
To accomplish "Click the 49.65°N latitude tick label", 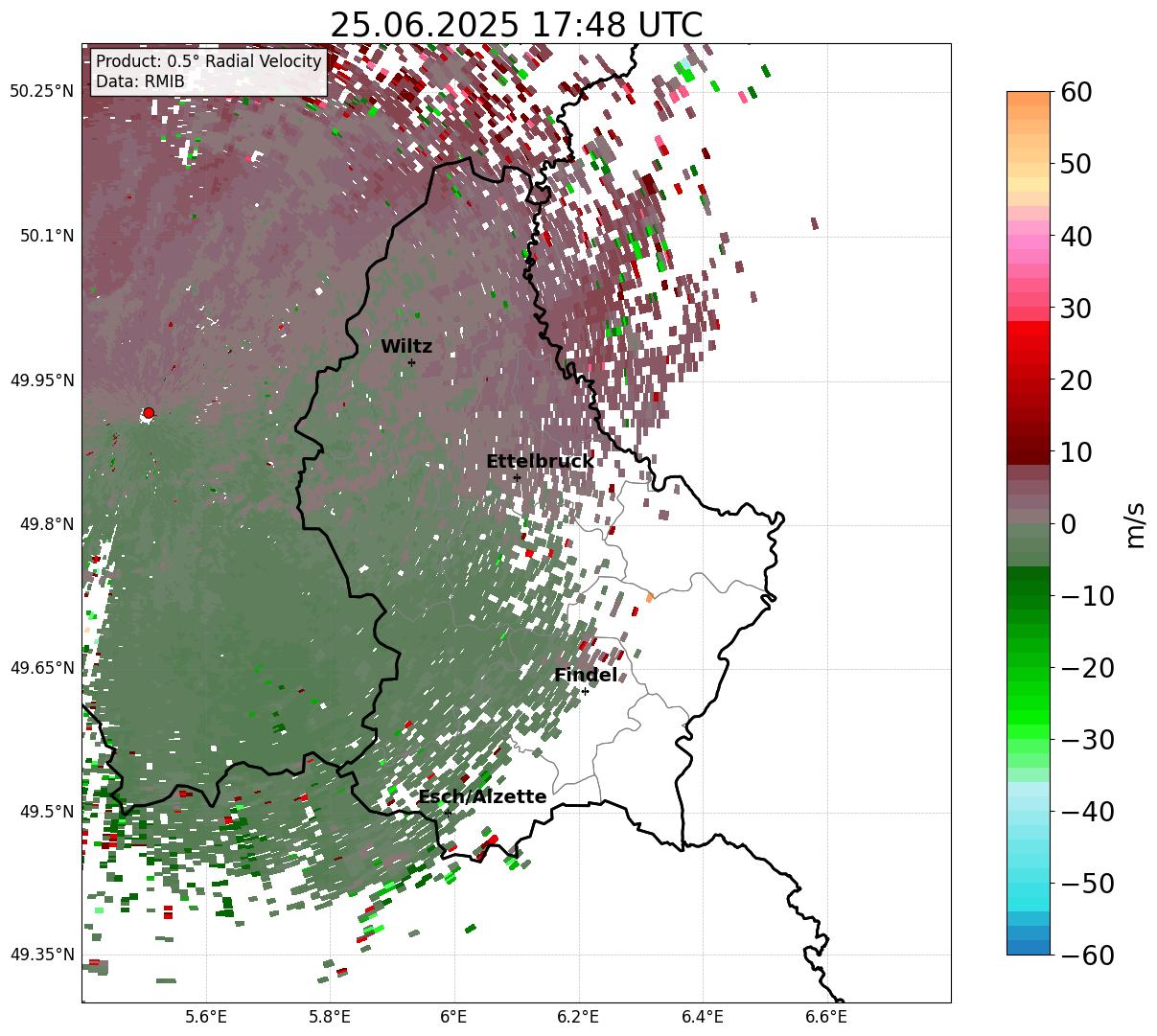I will [41, 668].
